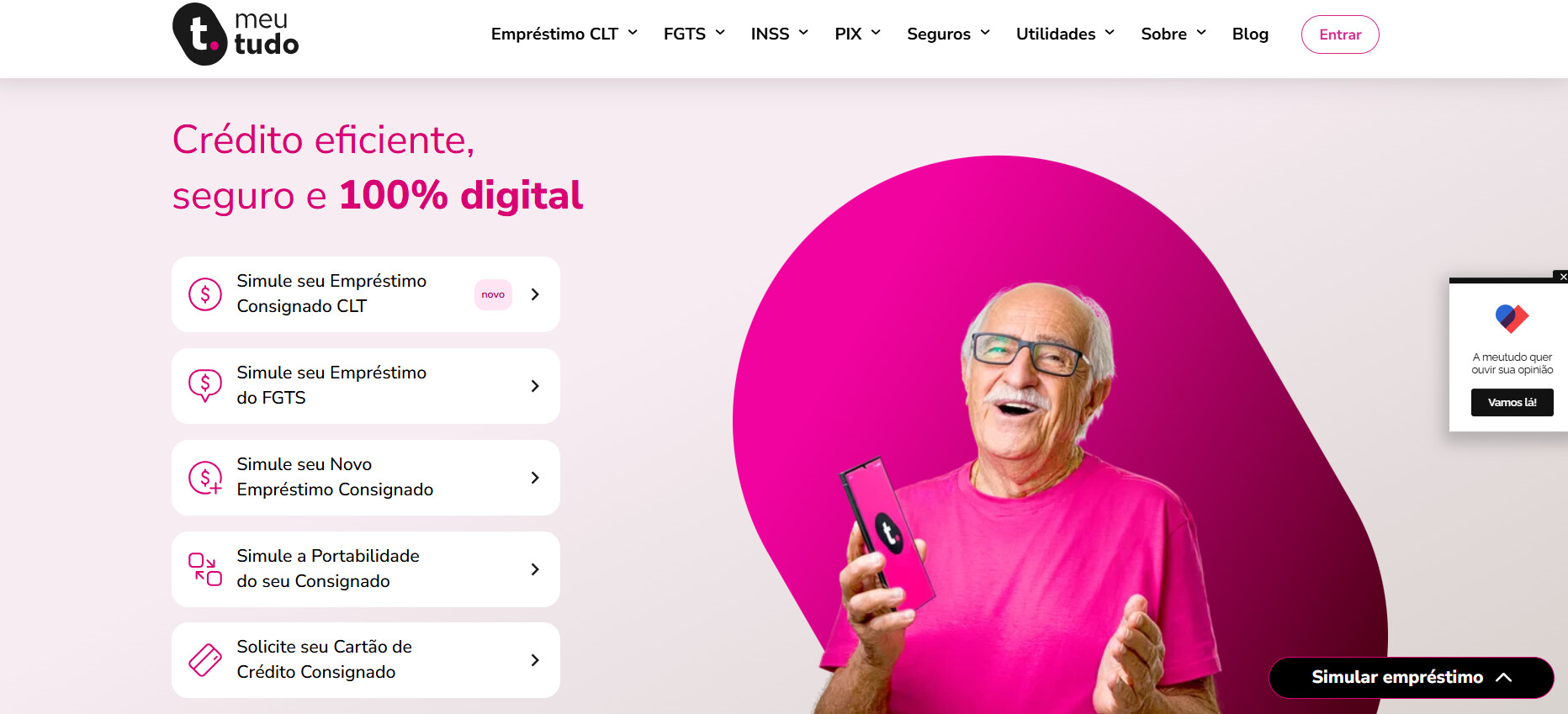The image size is (1568, 714).
Task: Expand the Seguros menu chevron
Action: pyautogui.click(x=985, y=33)
